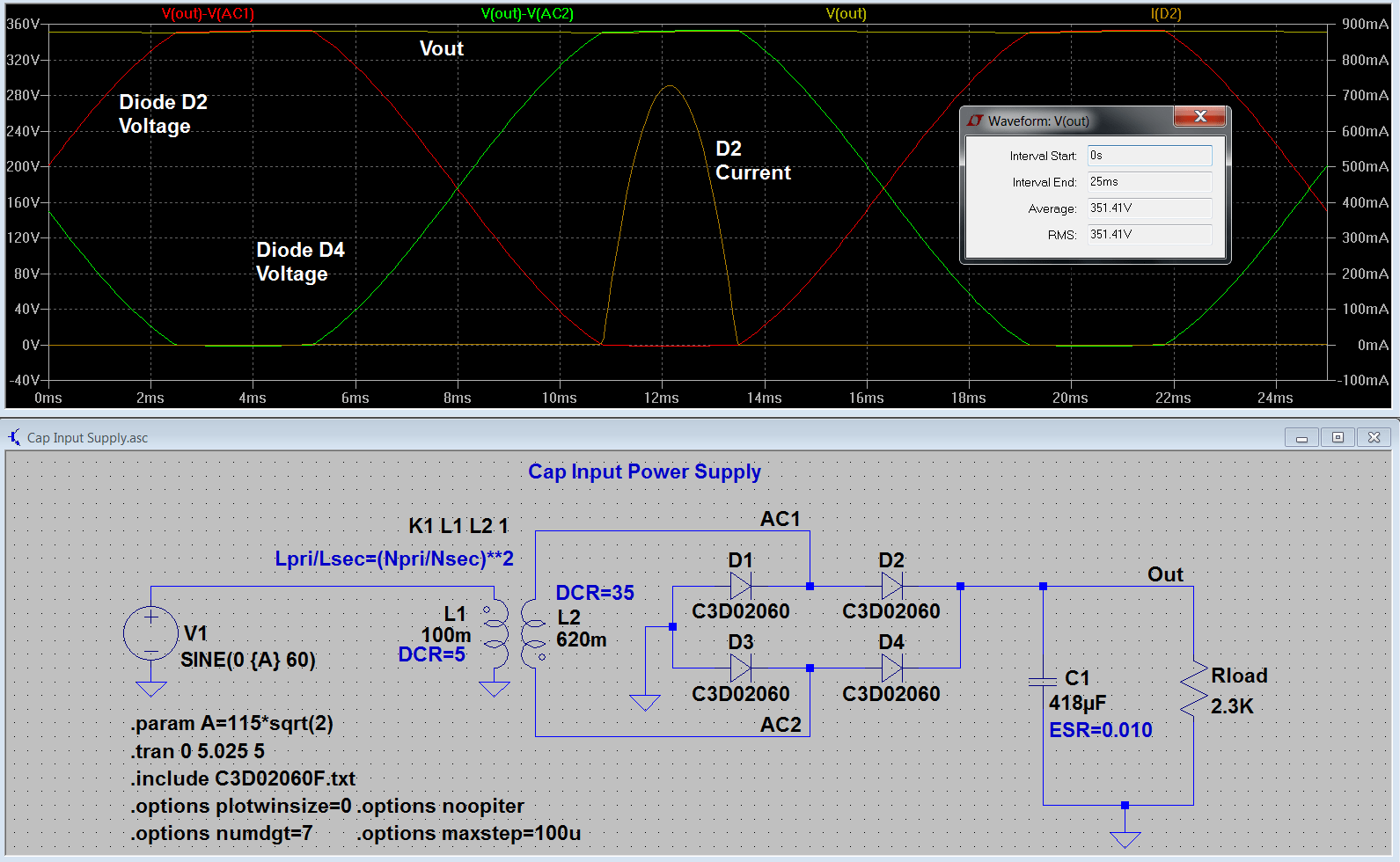The height and width of the screenshot is (862, 1400).
Task: Minimize the Cap Input Supply.asc window
Action: pos(1301,437)
